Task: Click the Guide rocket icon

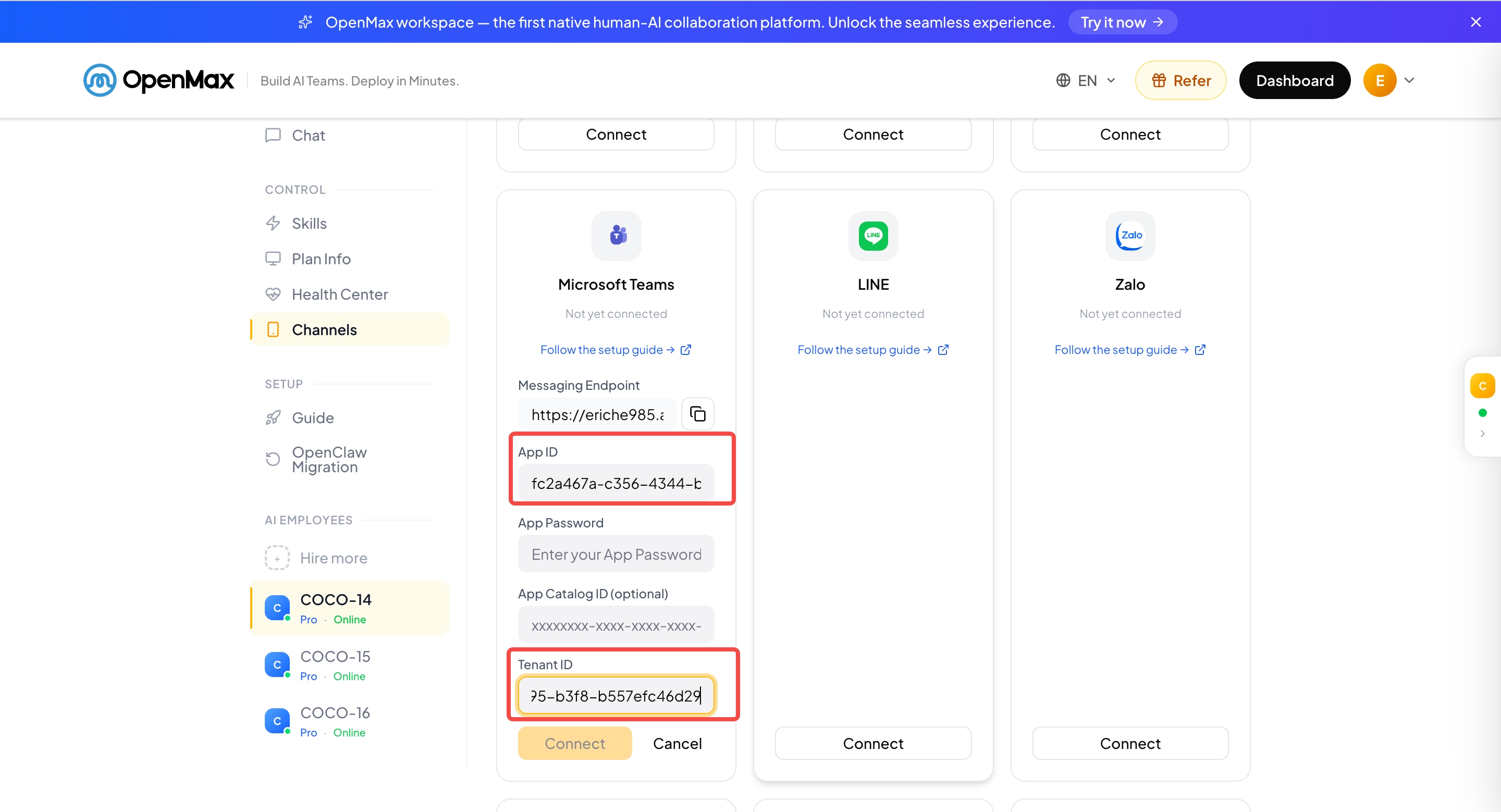Action: pyautogui.click(x=273, y=417)
